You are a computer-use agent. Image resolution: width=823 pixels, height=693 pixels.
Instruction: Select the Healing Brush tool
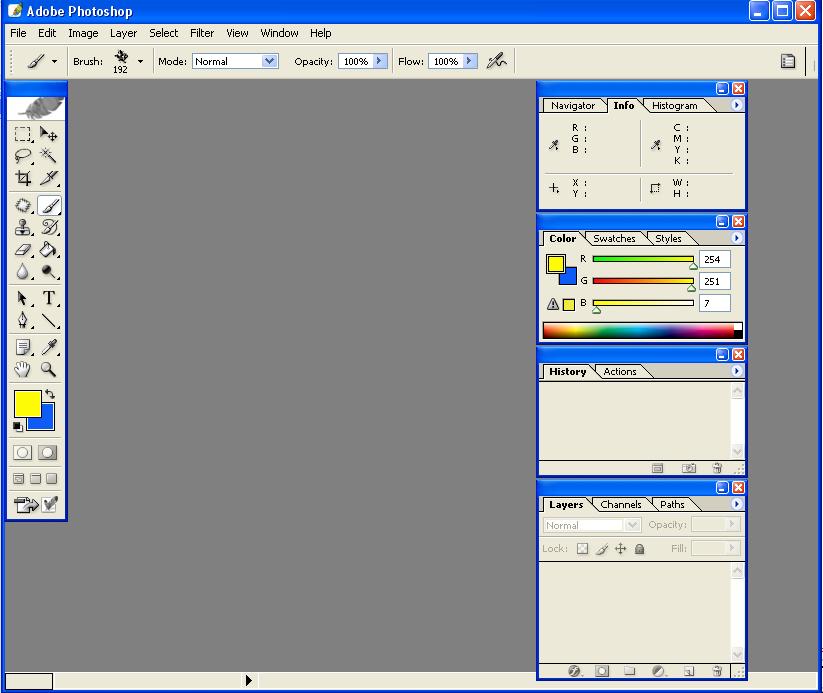(22, 205)
